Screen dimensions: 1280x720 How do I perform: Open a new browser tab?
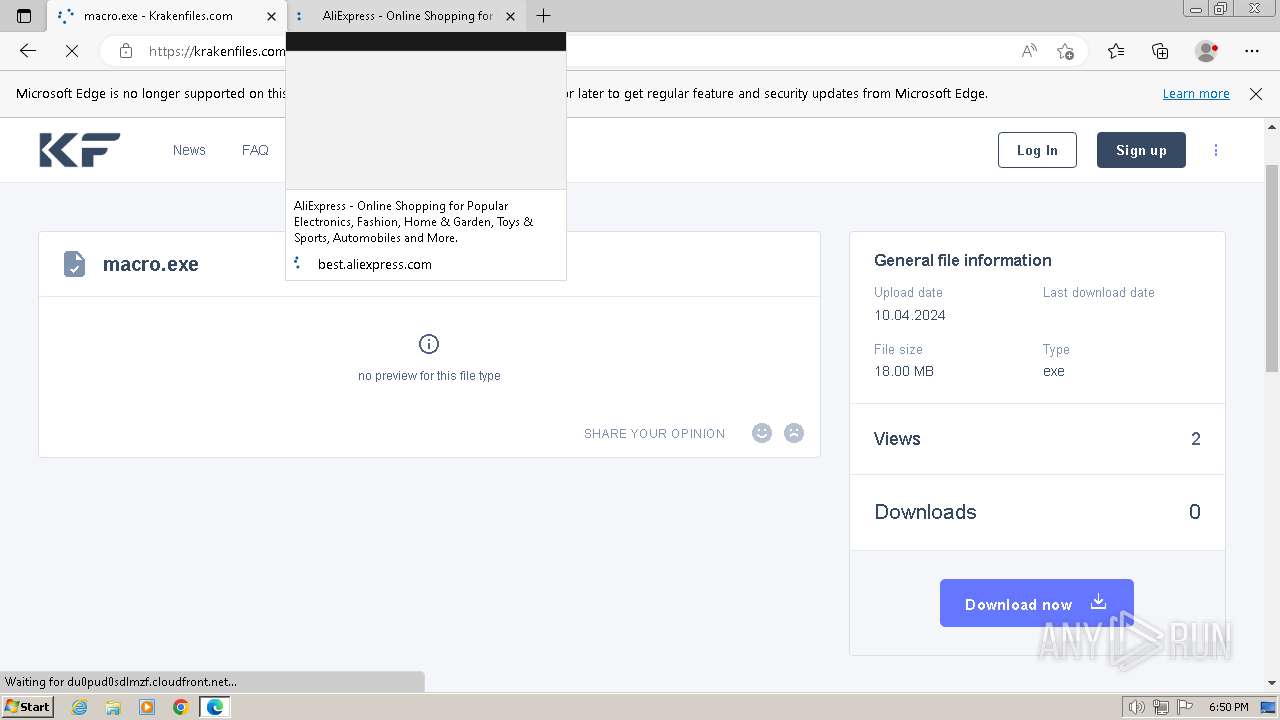coord(543,16)
